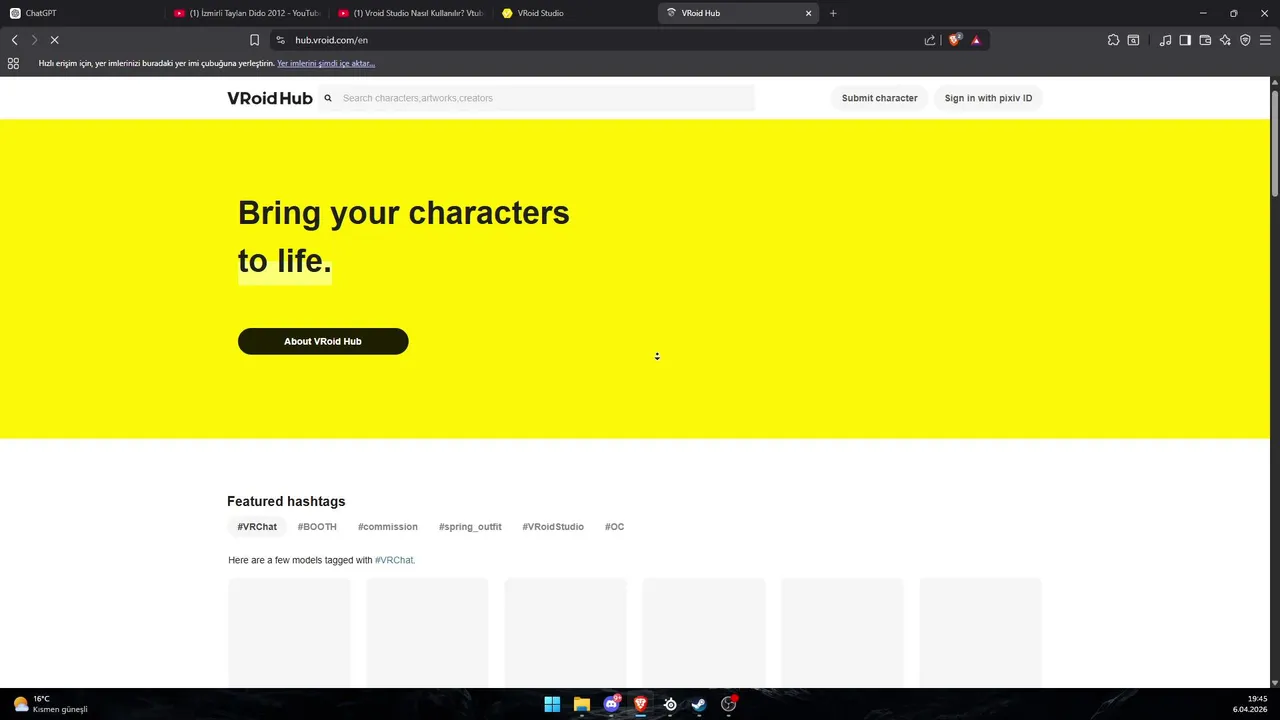Click the About VRoid Hub button

[x=323, y=341]
